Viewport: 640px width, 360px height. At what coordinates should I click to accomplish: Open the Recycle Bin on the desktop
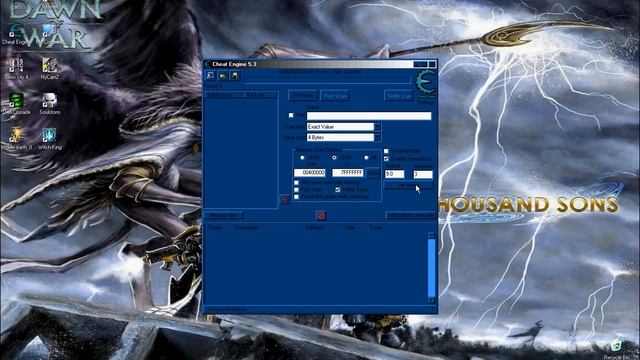(617, 350)
